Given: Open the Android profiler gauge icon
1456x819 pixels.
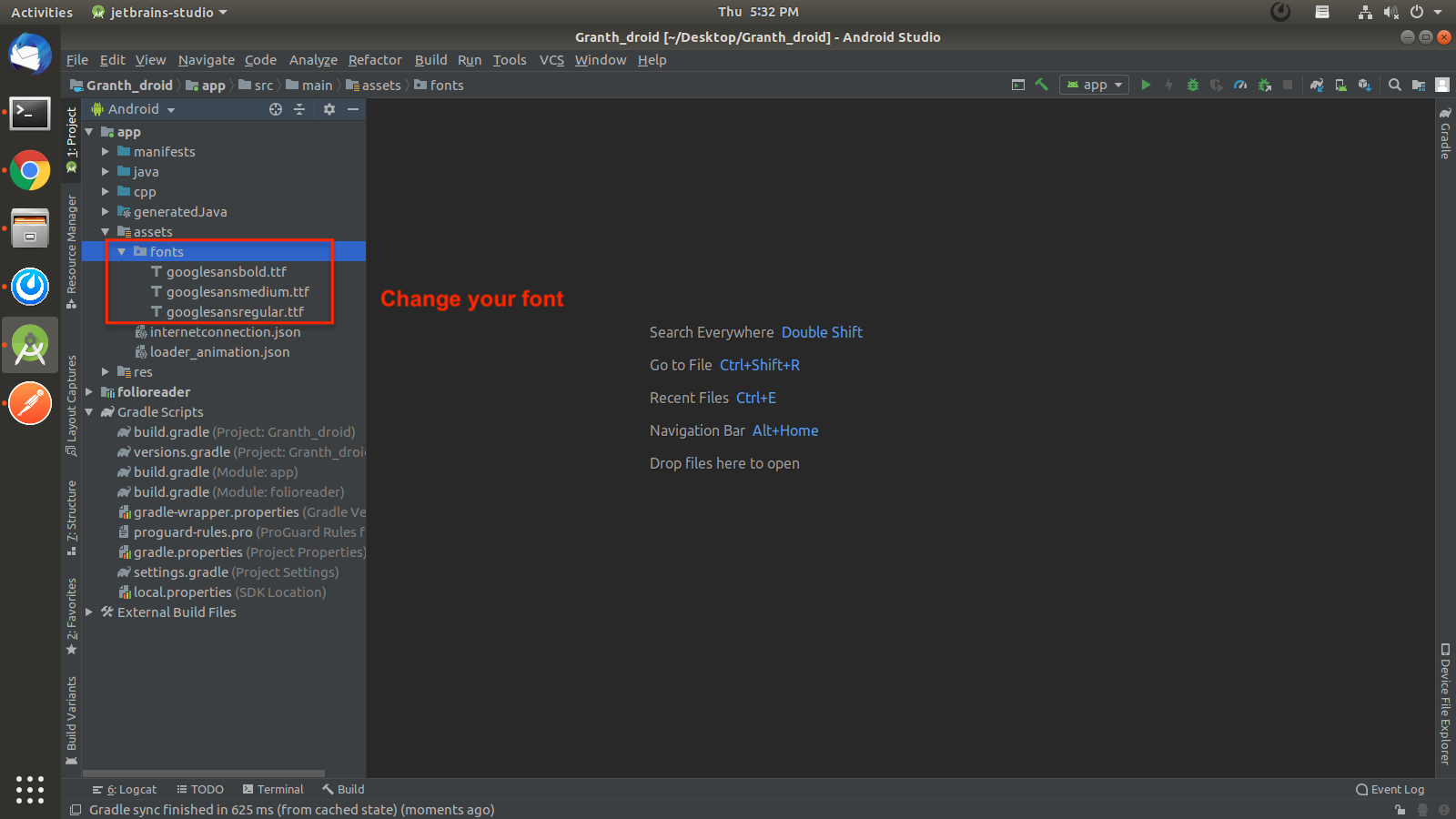Looking at the screenshot, I should click(x=1240, y=85).
